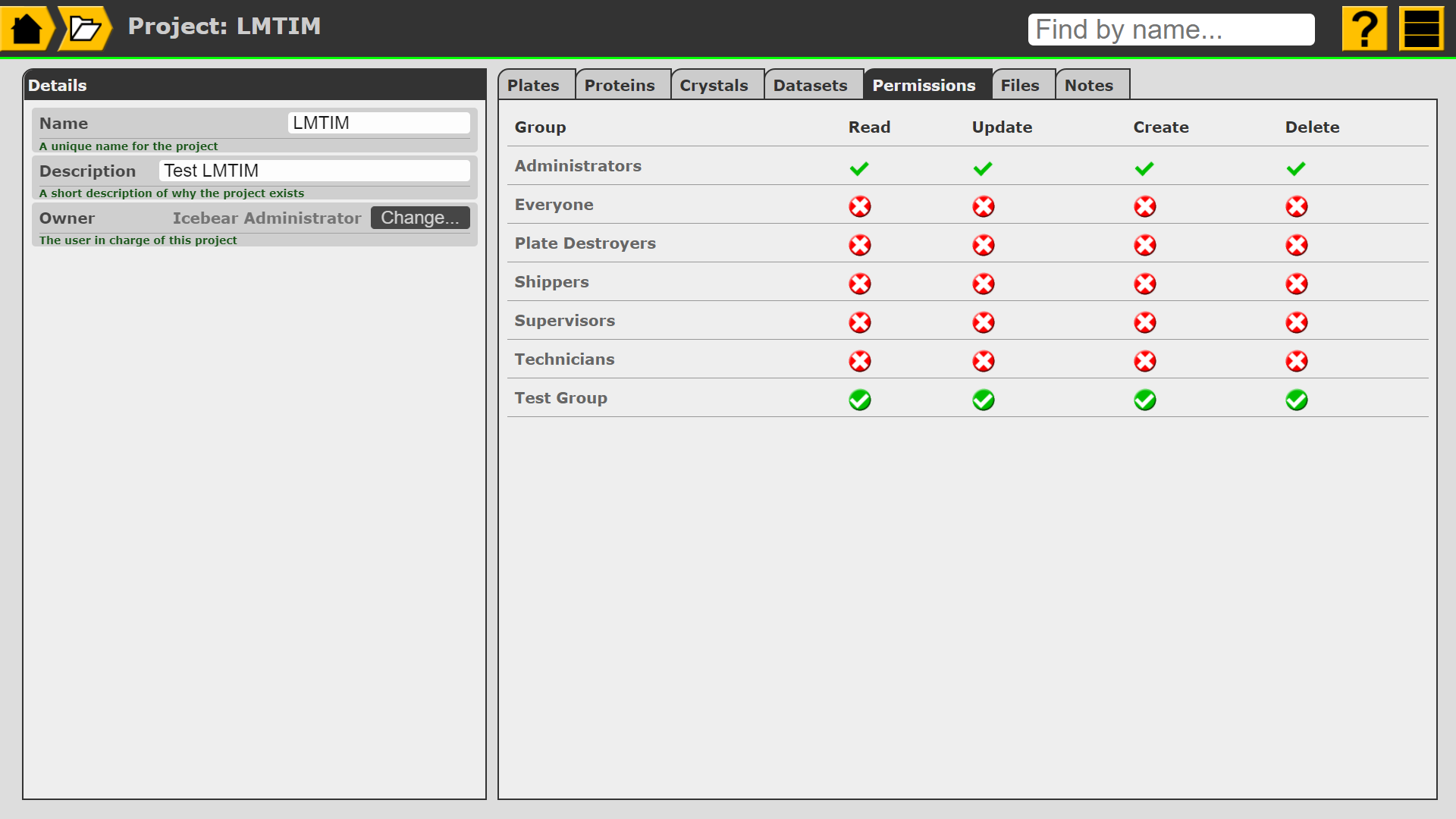Click the home icon in the header
This screenshot has height=819, width=1456.
click(x=27, y=27)
